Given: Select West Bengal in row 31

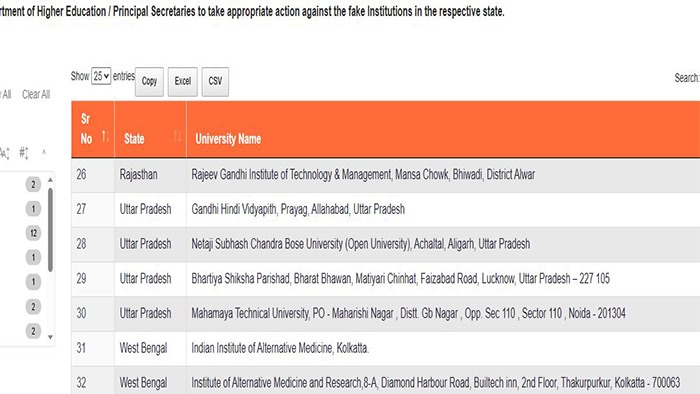Looking at the screenshot, I should pos(143,348).
